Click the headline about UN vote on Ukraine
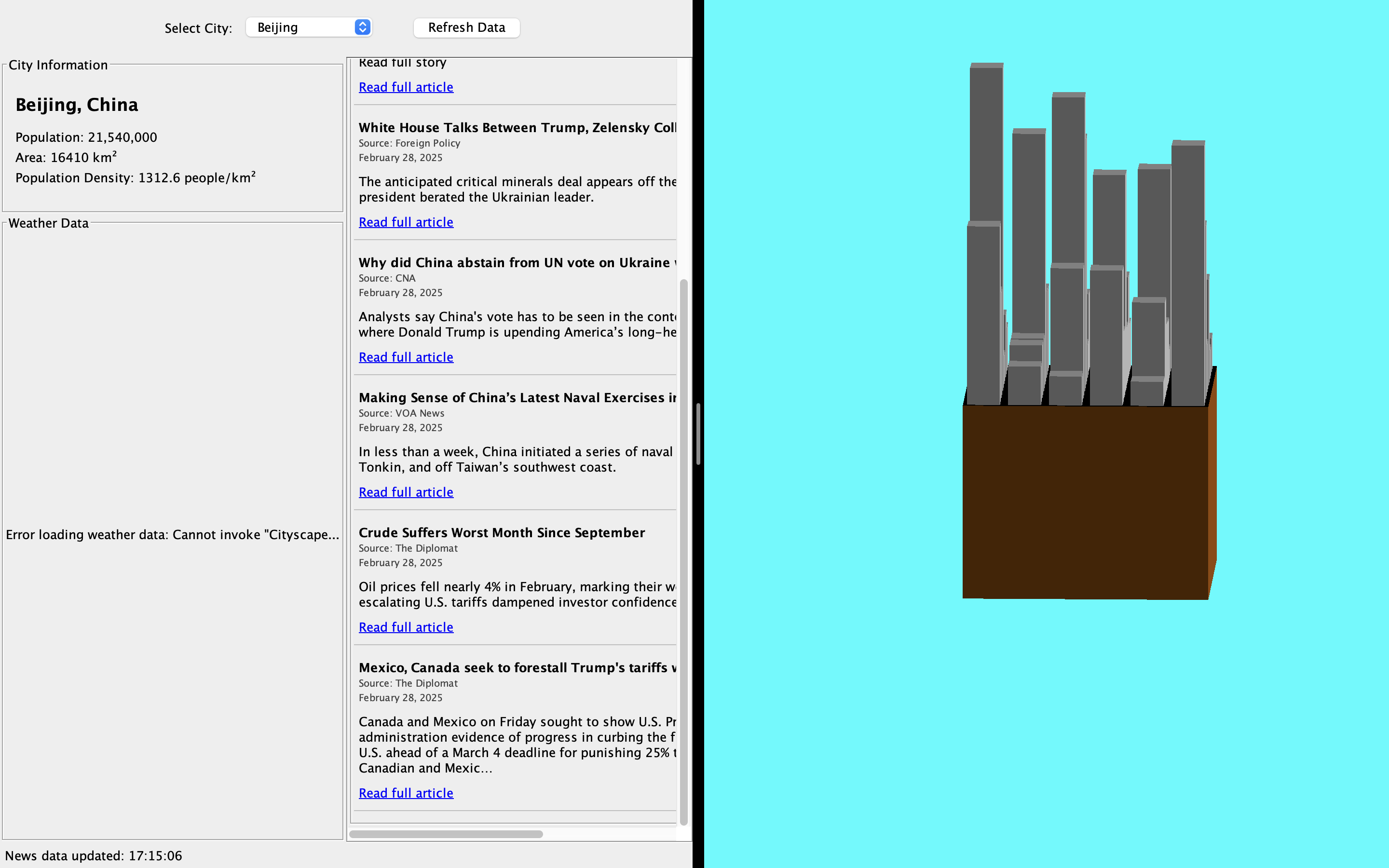Viewport: 1389px width, 868px height. [x=516, y=262]
